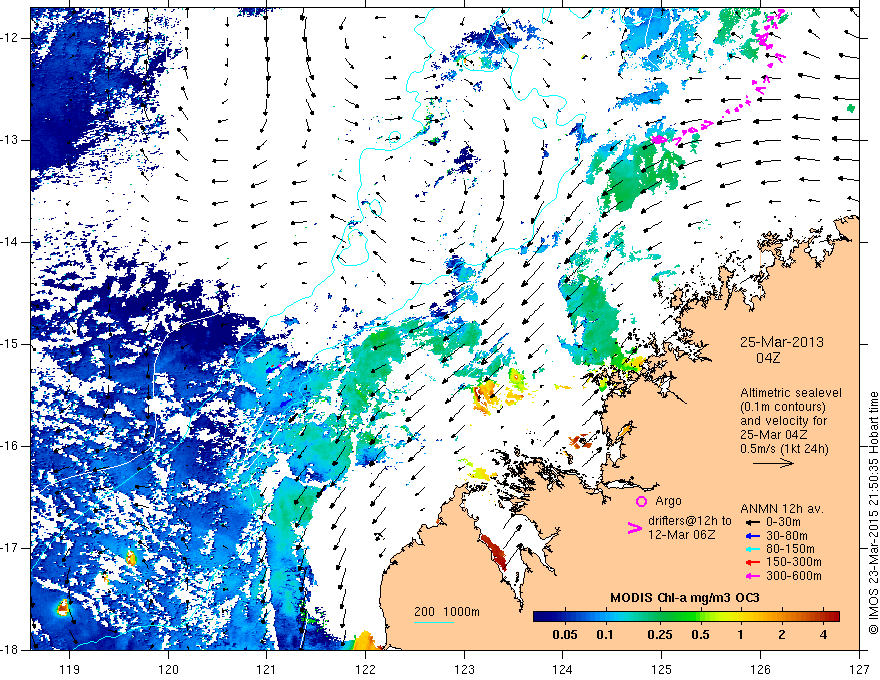Click the red 150-300m arrow legend icon
This screenshot has width=880, height=680.
pyautogui.click(x=753, y=562)
